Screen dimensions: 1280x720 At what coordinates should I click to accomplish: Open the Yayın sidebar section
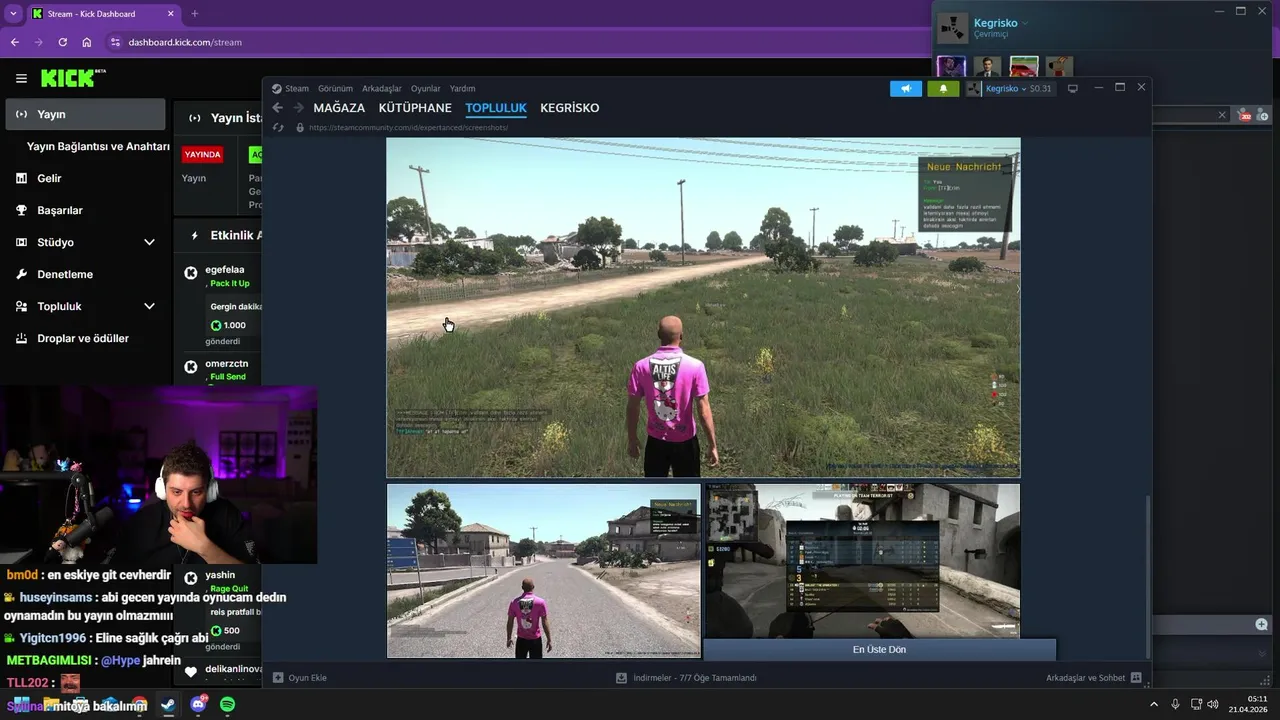coord(85,114)
